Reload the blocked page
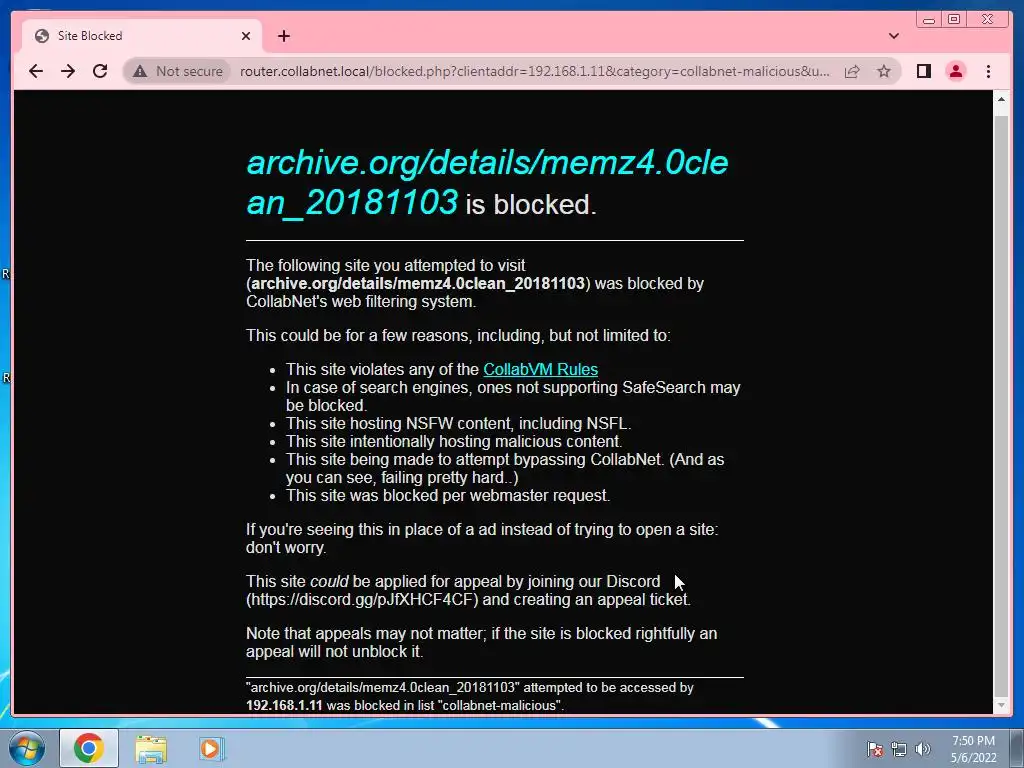The height and width of the screenshot is (768, 1024). click(100, 71)
